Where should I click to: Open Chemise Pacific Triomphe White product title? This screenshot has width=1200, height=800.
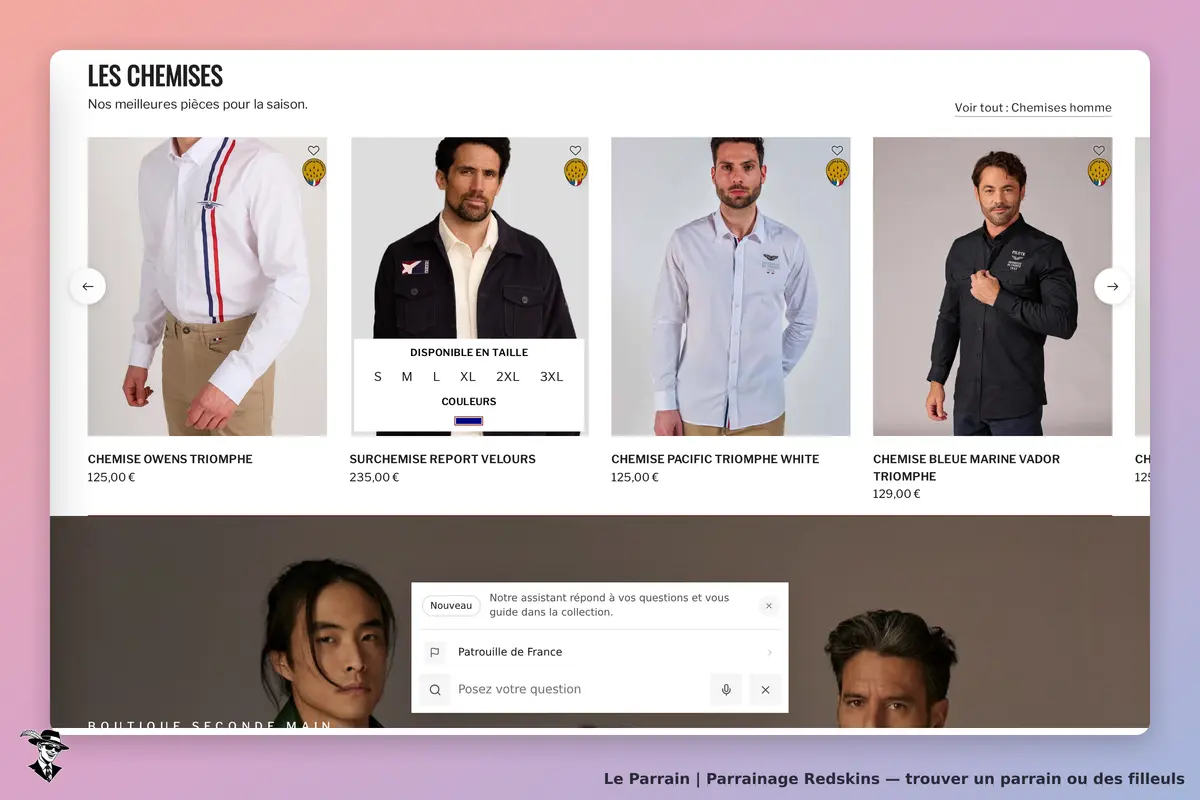coord(715,459)
